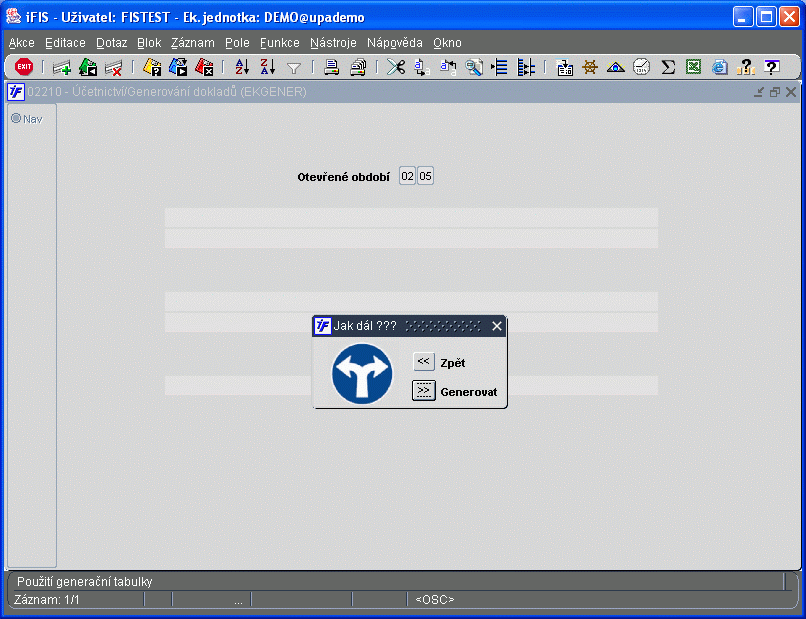Click the sigma sum icon

pos(668,67)
